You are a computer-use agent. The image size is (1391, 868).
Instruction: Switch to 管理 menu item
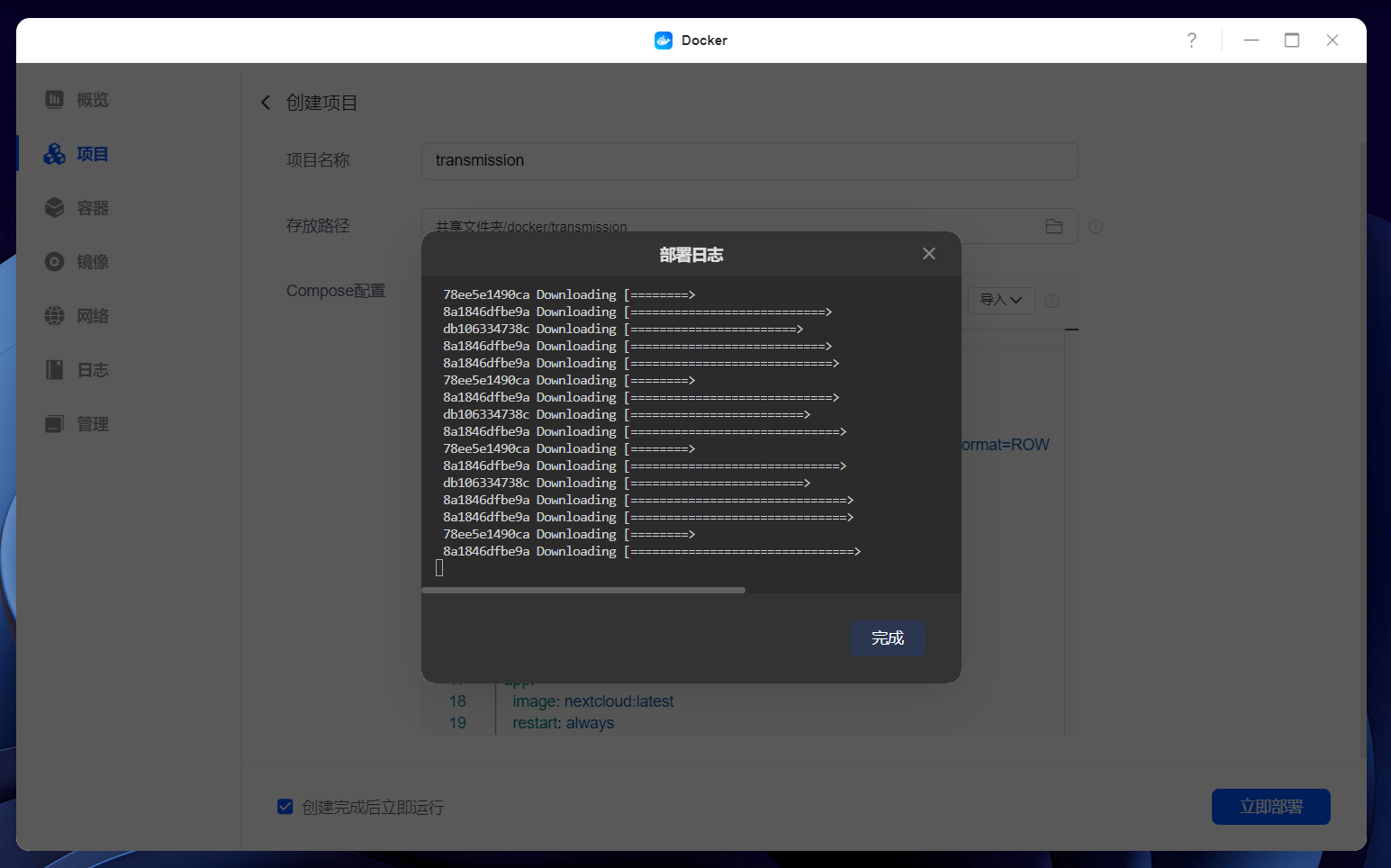click(x=93, y=424)
